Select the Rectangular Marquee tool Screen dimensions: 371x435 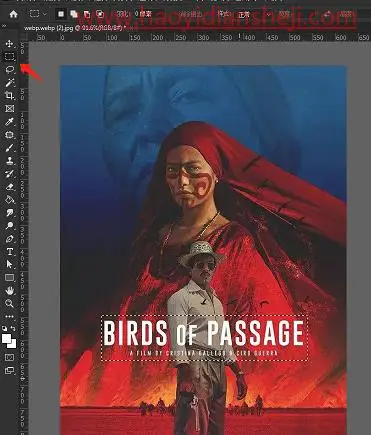[x=9, y=56]
